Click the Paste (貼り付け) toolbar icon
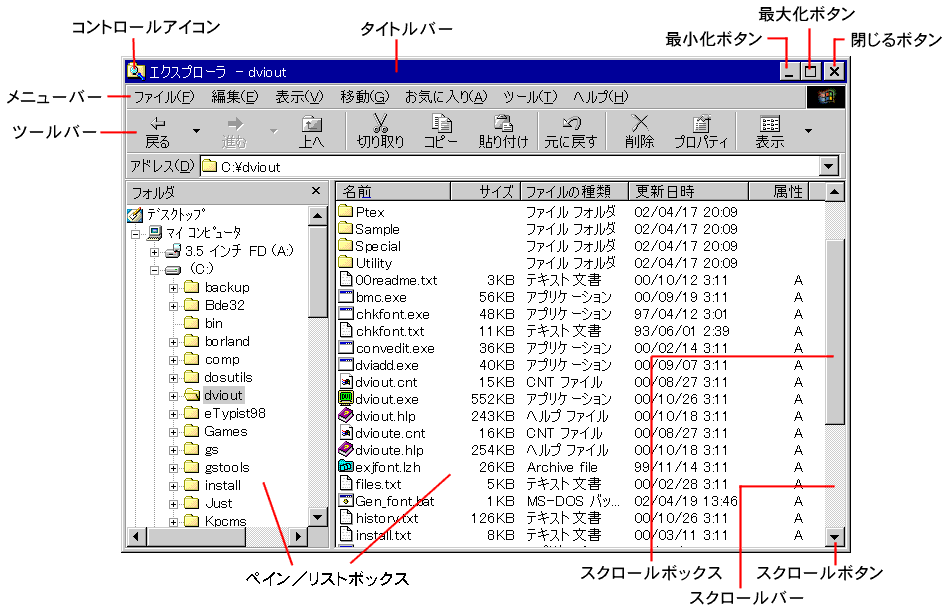Viewport: 951px width, 612px height. 503,123
